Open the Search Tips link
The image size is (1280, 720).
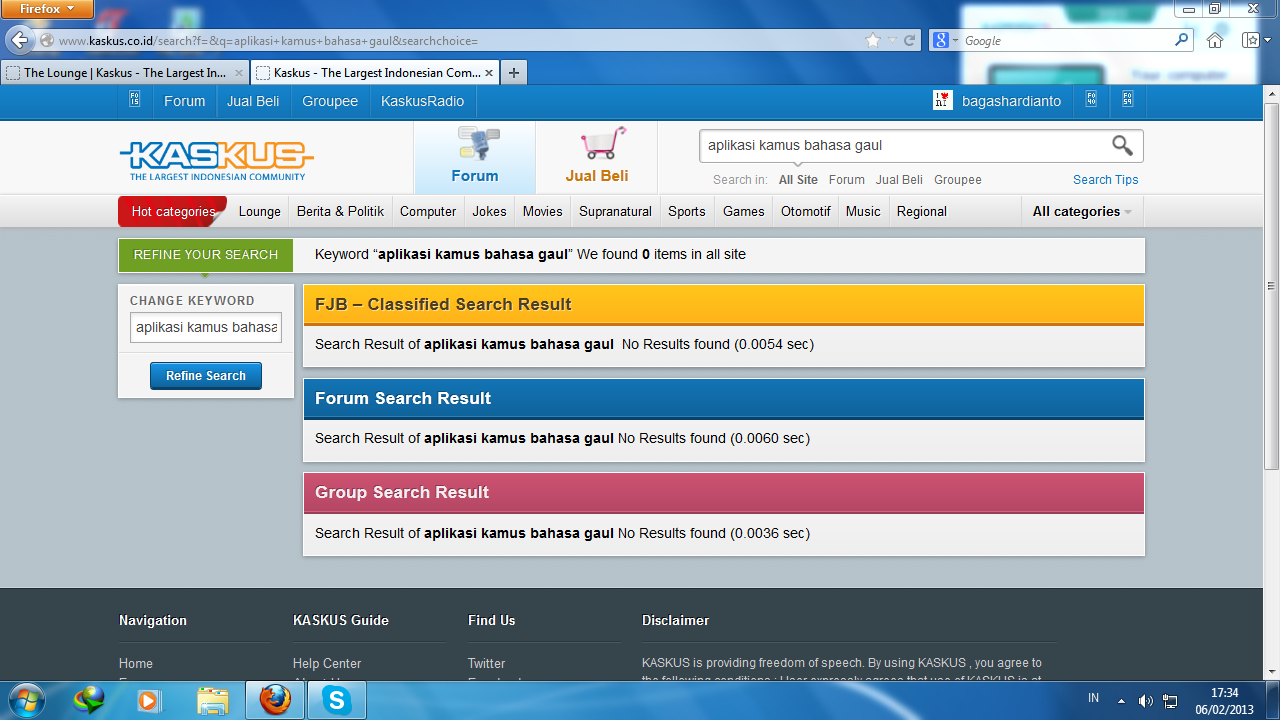click(x=1106, y=180)
